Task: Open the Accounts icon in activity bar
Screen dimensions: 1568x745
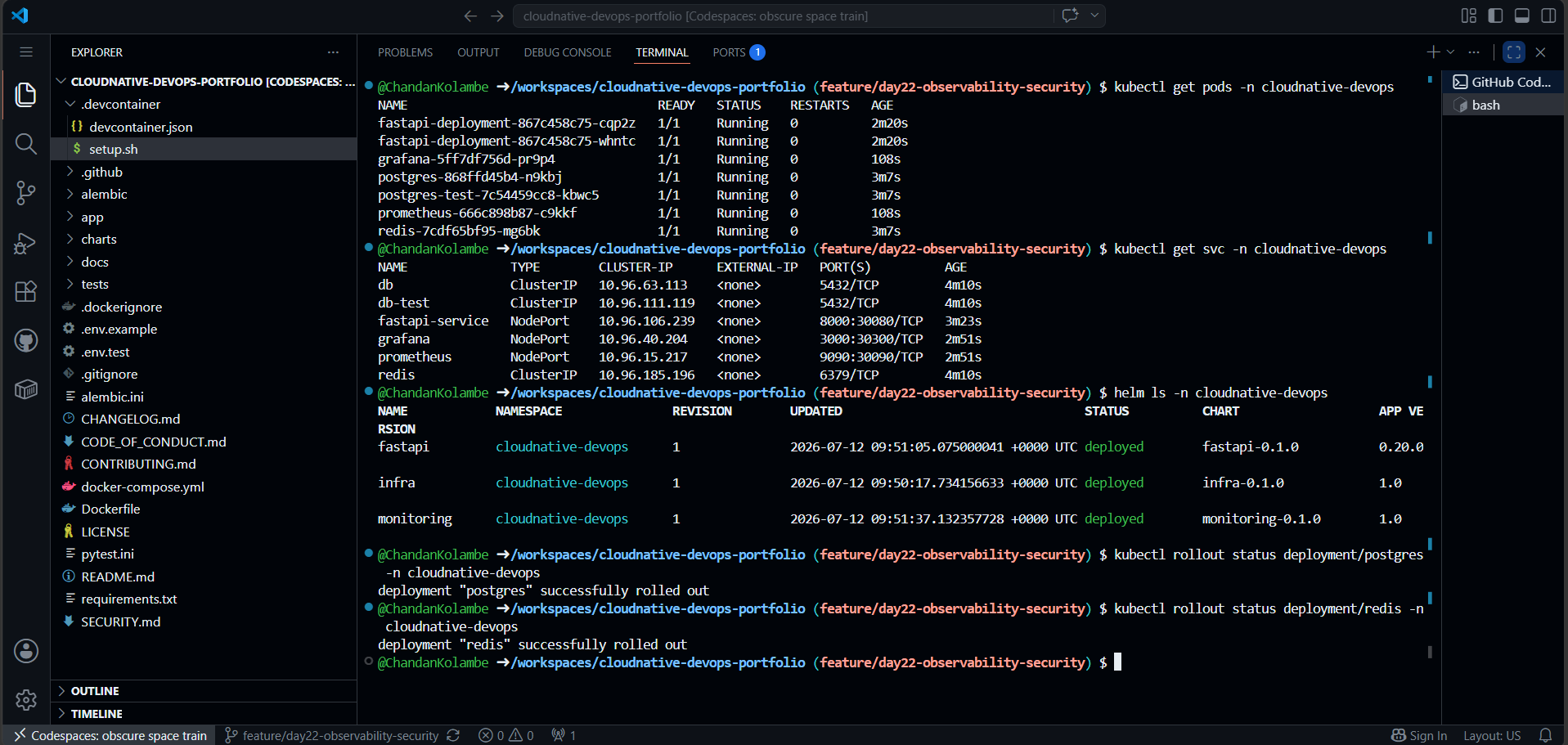Action: click(25, 651)
